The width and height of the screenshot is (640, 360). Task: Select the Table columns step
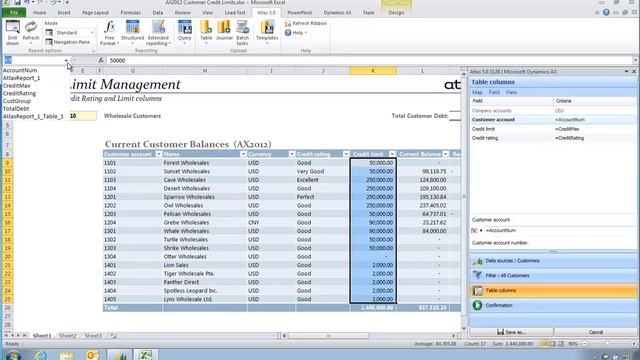[553, 291]
